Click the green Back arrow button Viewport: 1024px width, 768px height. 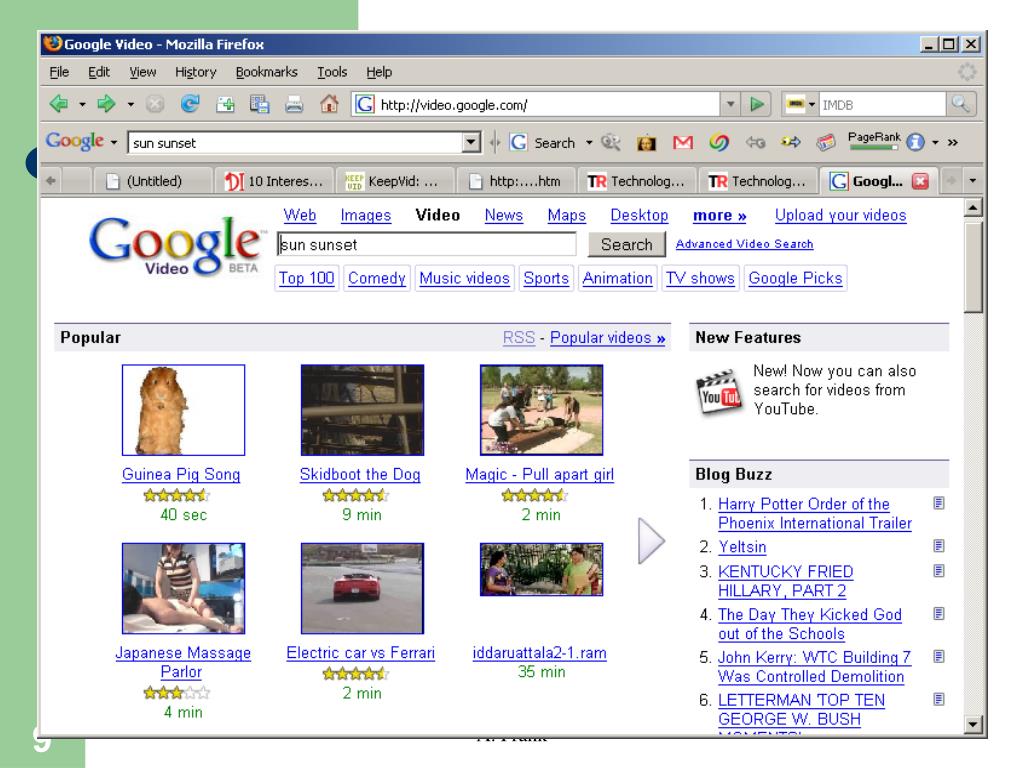59,104
